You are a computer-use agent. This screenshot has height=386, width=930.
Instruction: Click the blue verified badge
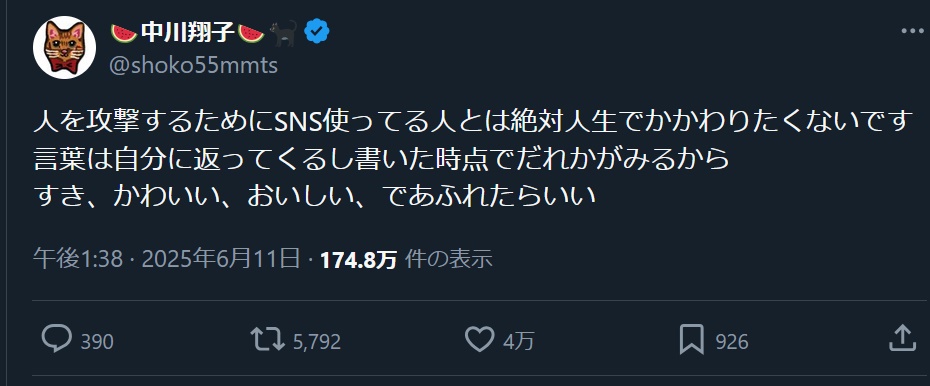pos(317,32)
